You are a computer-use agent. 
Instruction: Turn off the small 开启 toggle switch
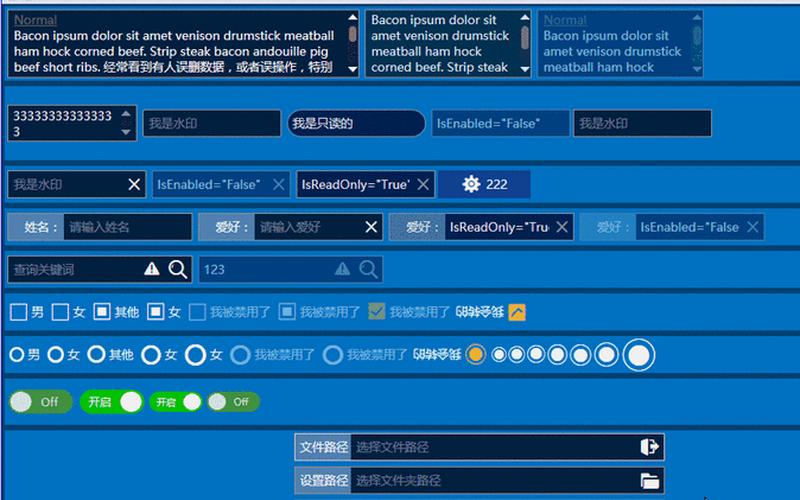176,402
